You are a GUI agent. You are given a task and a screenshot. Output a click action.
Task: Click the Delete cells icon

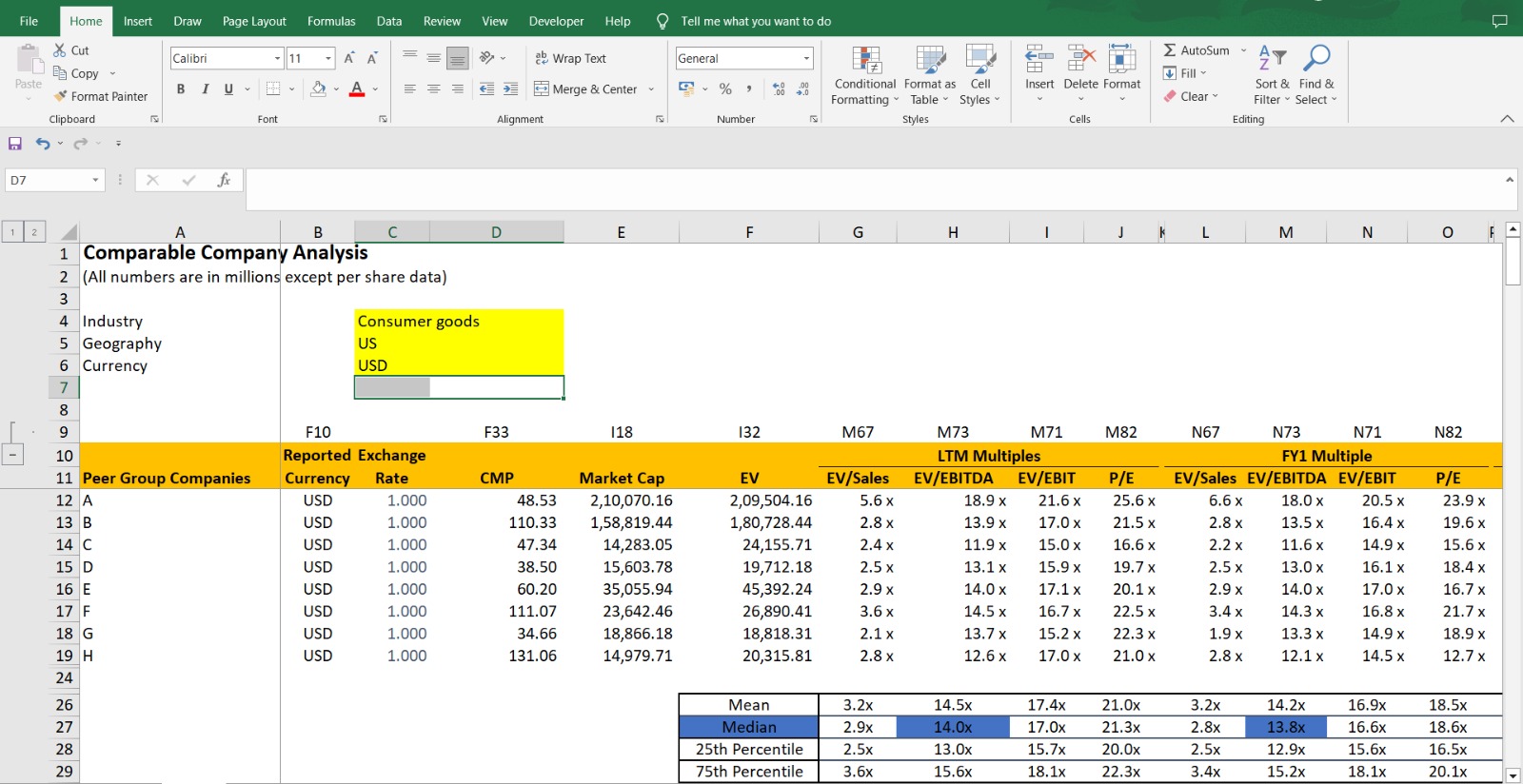click(x=1080, y=59)
